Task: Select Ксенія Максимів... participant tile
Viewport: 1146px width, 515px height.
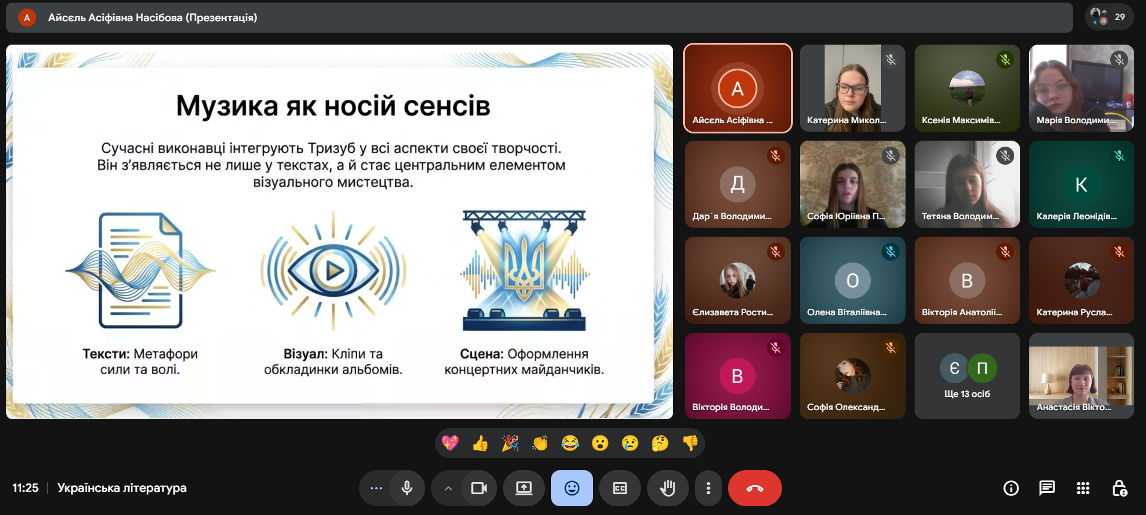Action: [967, 88]
